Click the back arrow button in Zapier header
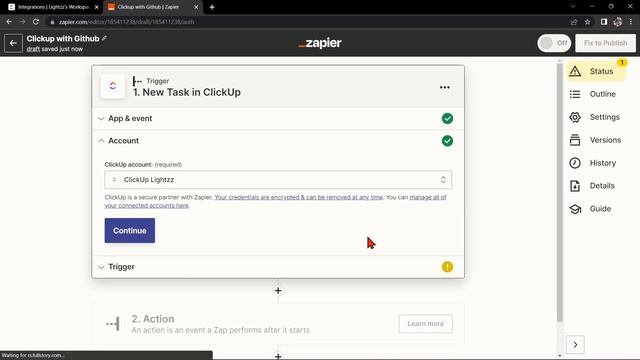 [x=13, y=43]
